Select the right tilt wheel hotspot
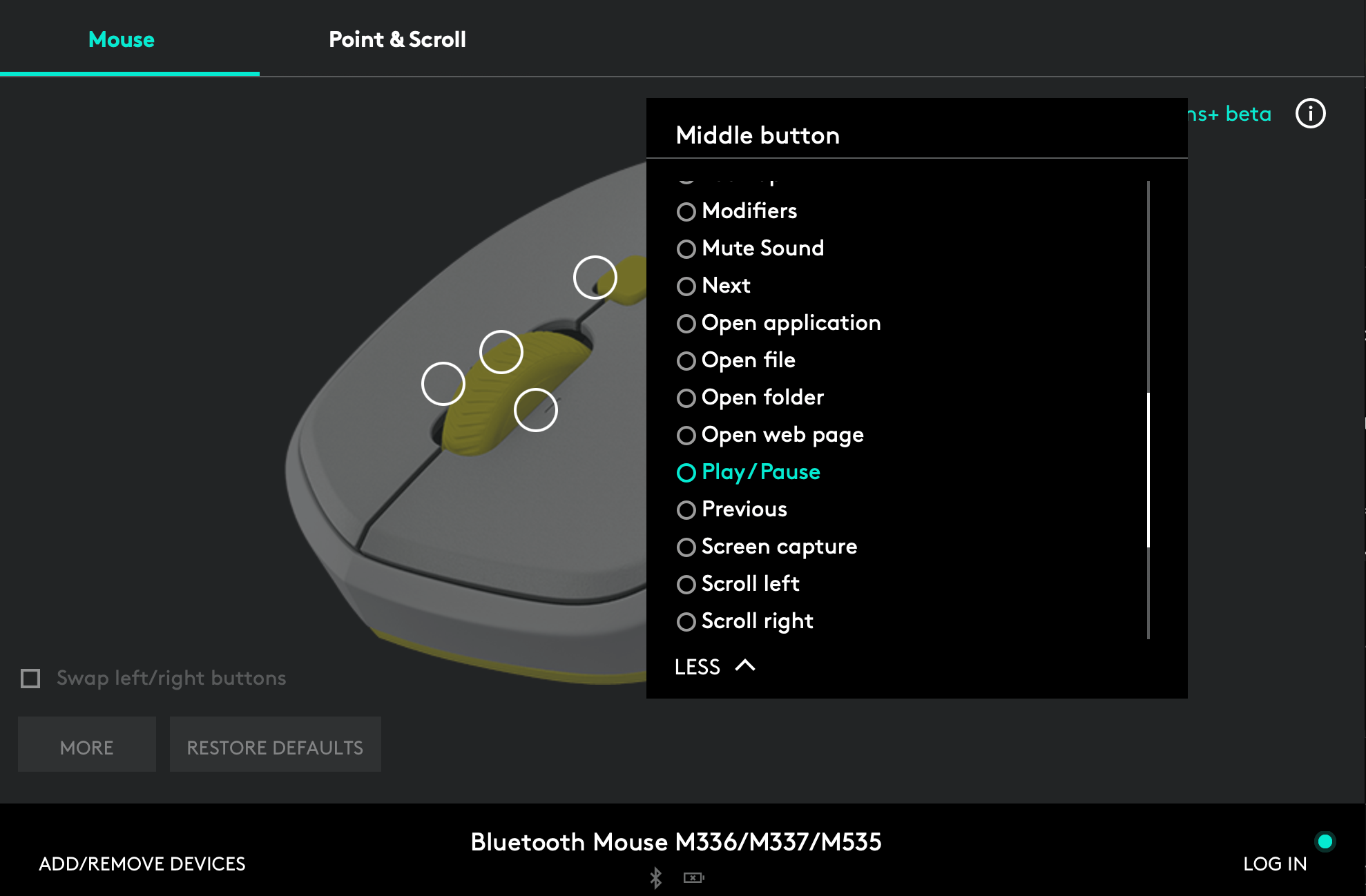Viewport: 1366px width, 896px height. coord(536,410)
